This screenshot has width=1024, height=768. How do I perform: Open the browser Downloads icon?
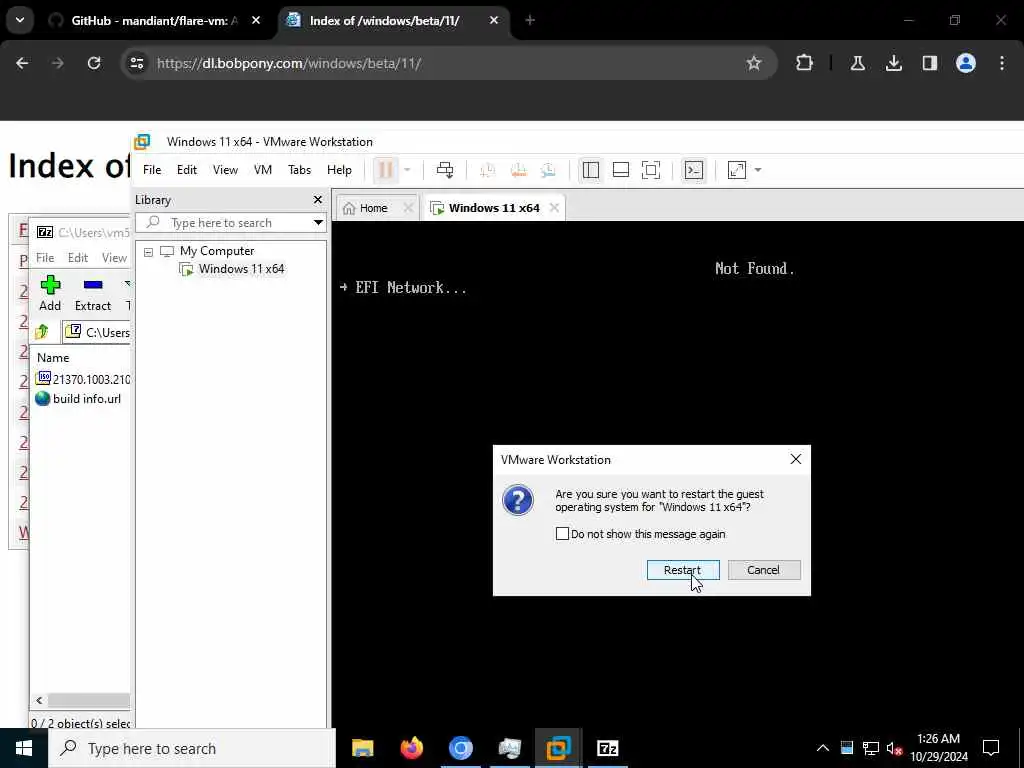pos(893,63)
